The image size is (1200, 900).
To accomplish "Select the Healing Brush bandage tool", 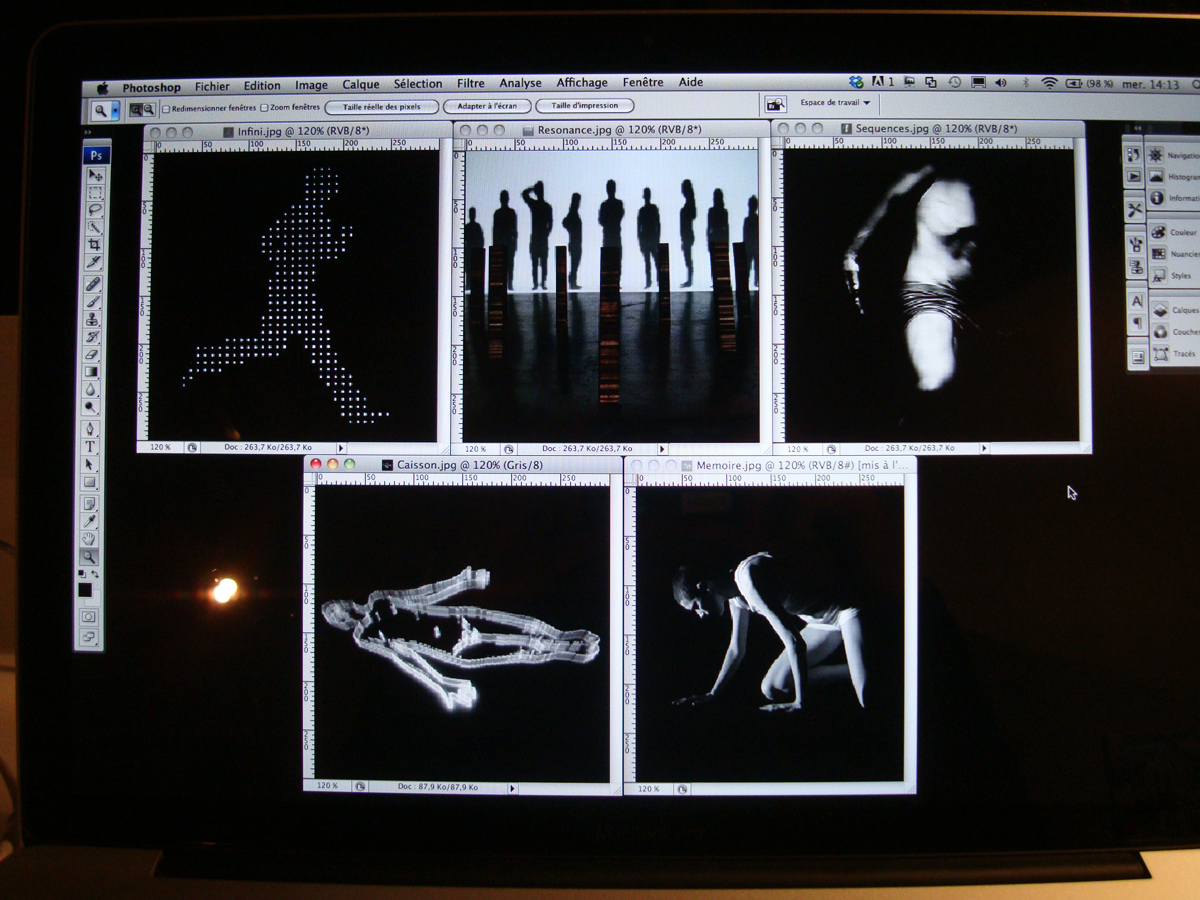I will pos(94,284).
